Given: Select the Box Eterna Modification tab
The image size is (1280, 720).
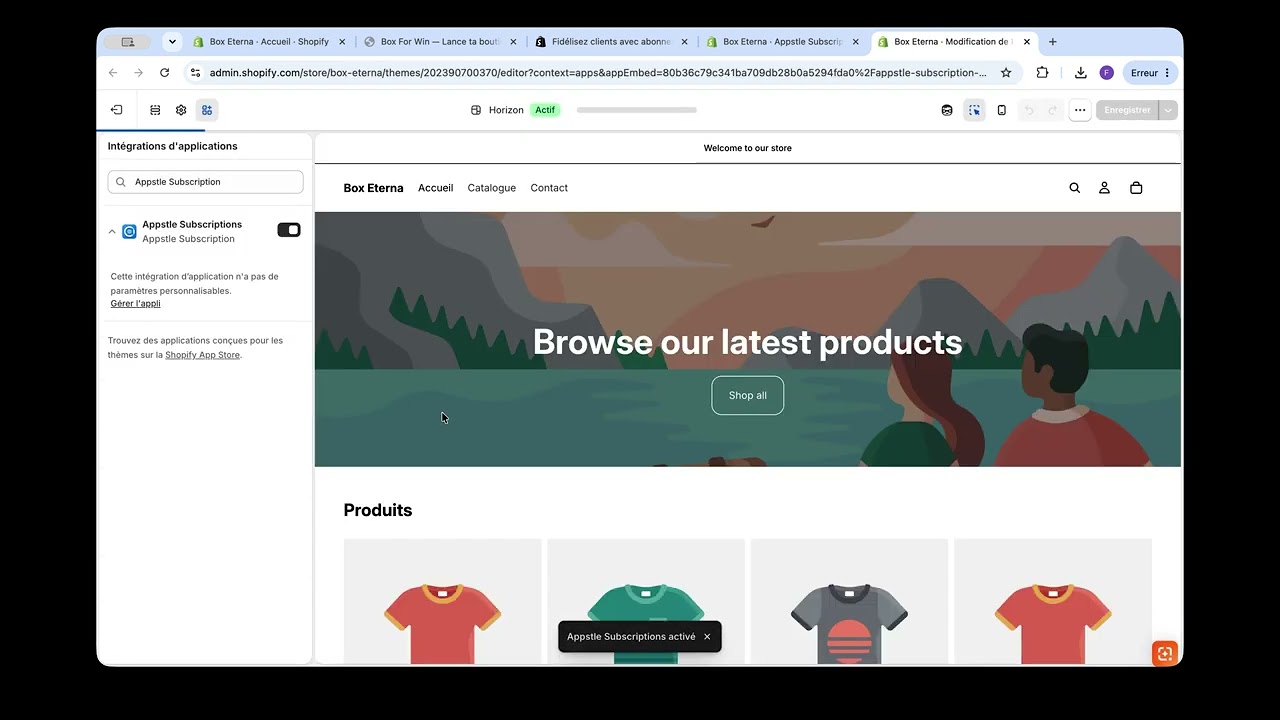Looking at the screenshot, I should (x=954, y=42).
